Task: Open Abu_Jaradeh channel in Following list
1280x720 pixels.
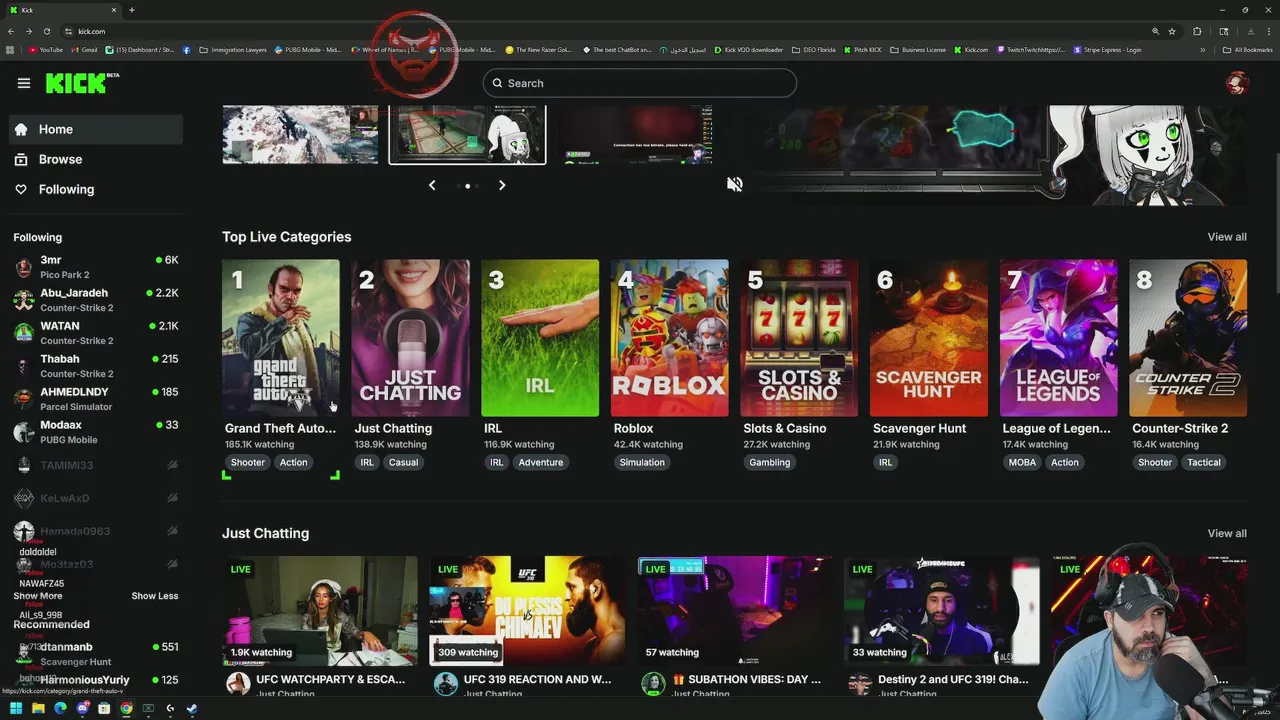Action: (96, 300)
